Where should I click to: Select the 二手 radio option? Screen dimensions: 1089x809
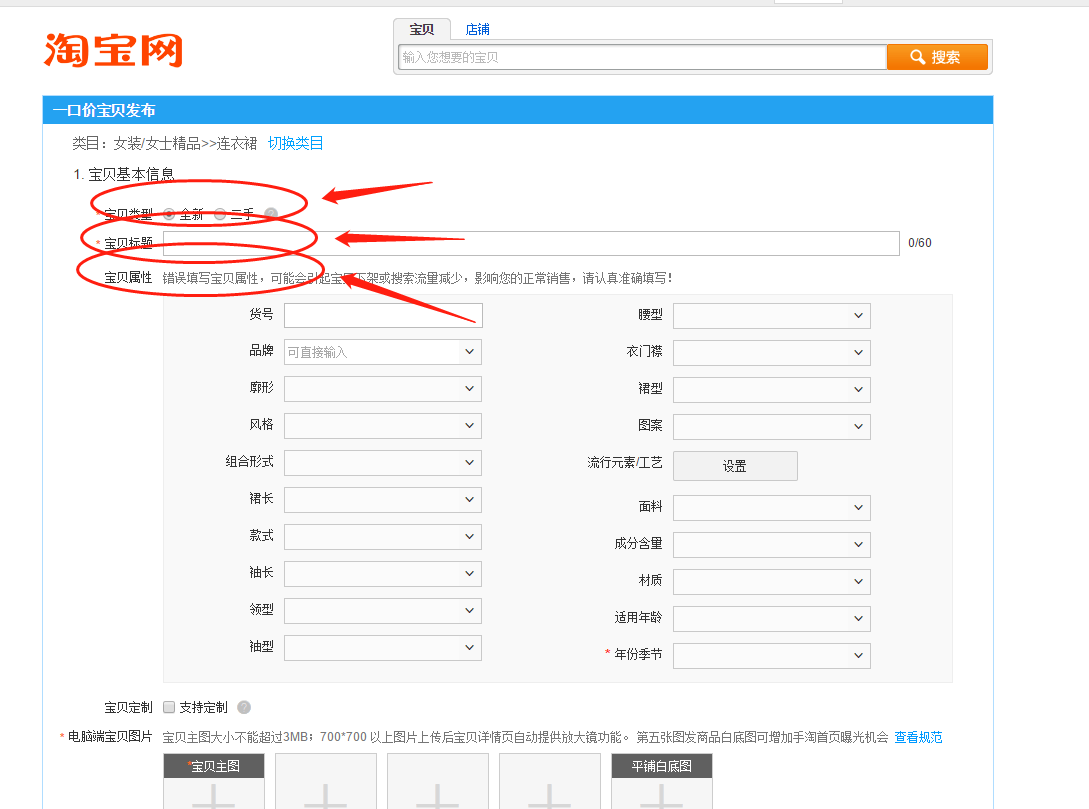coord(220,213)
